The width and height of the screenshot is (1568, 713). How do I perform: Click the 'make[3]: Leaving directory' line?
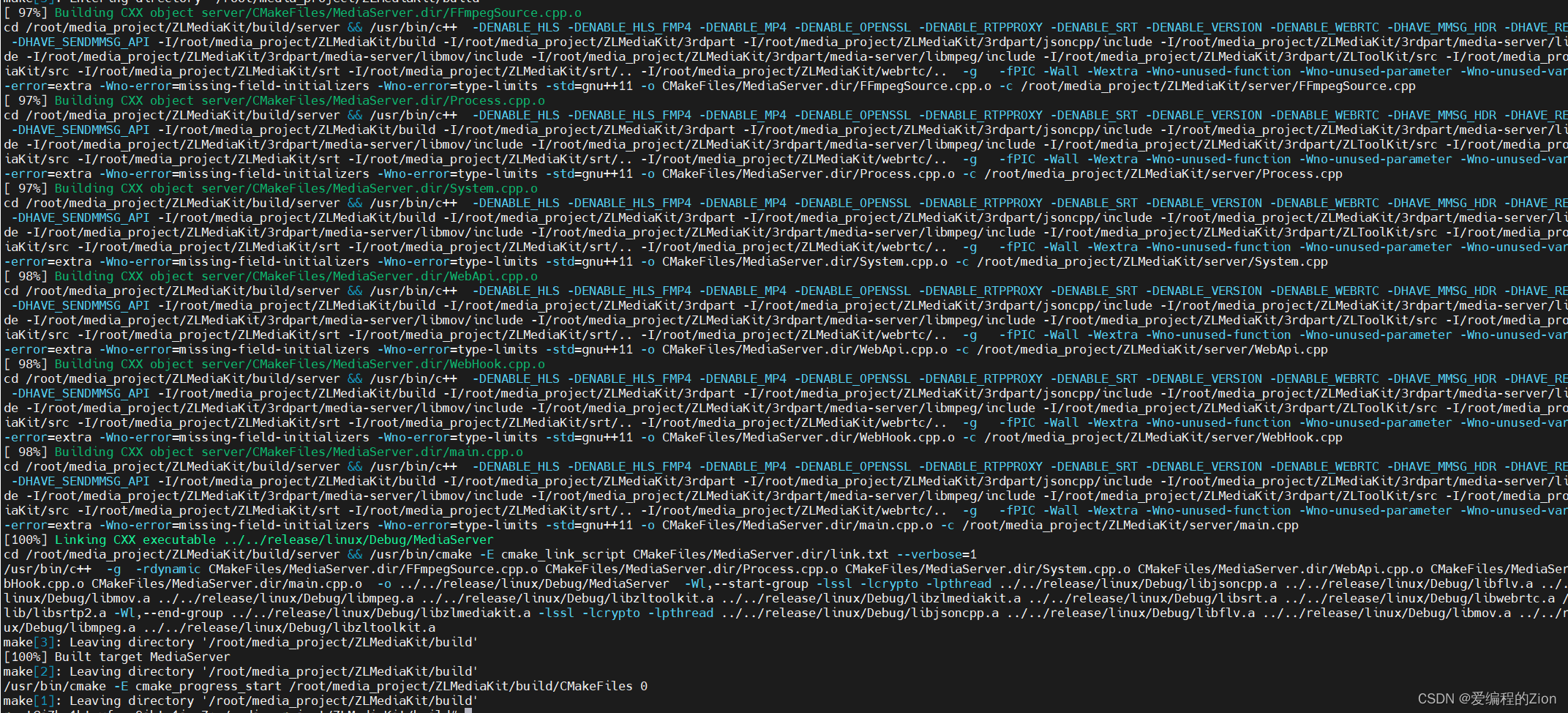[x=241, y=642]
